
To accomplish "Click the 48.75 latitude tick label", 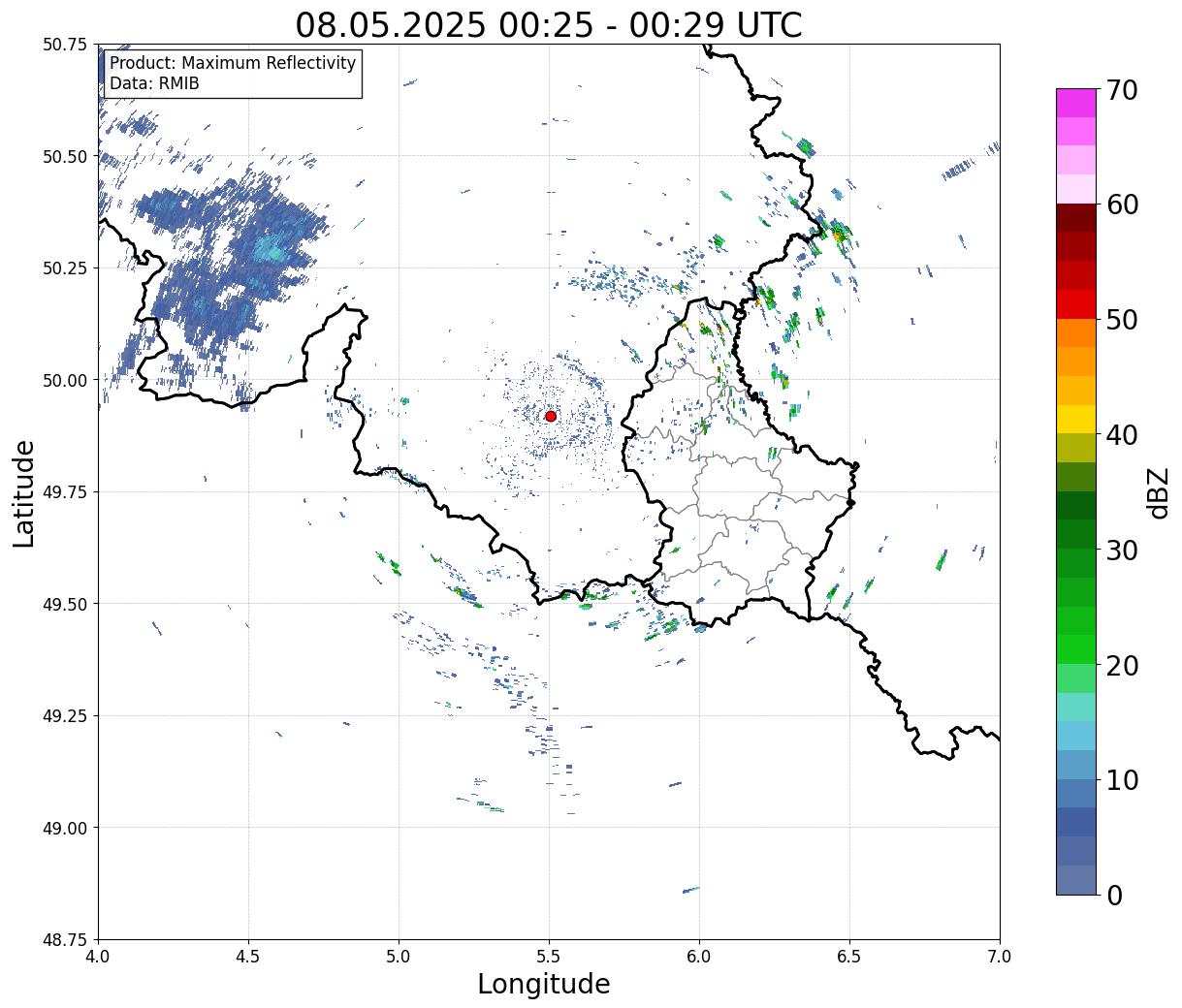I will tap(65, 940).
